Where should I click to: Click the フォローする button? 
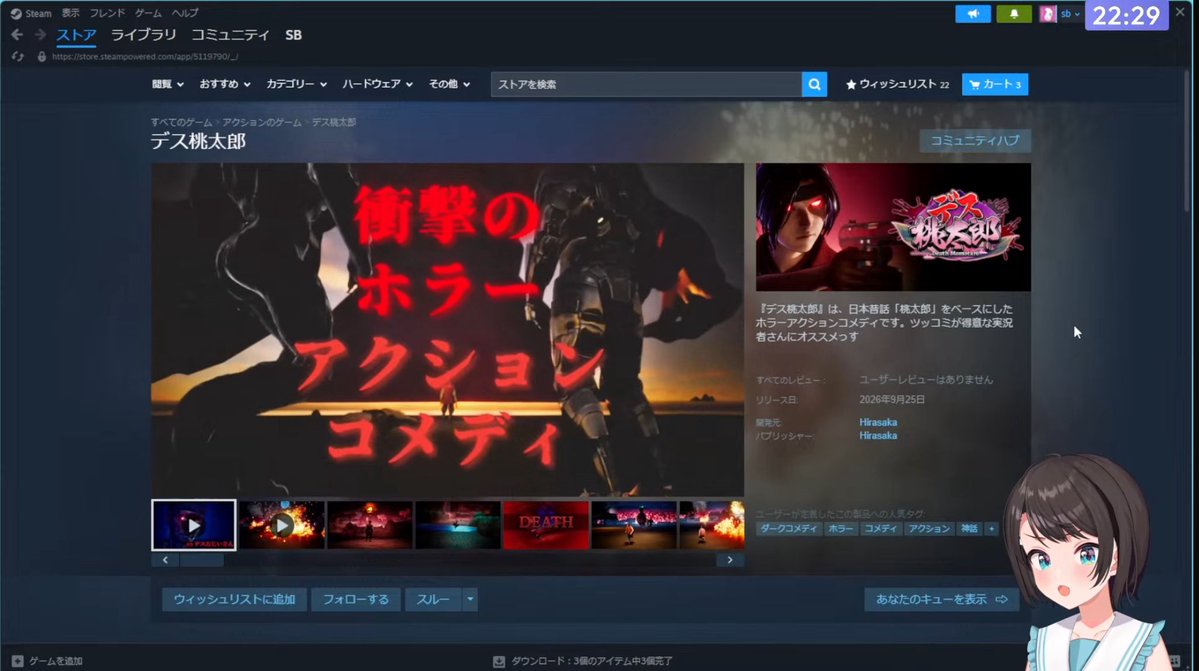pyautogui.click(x=356, y=600)
